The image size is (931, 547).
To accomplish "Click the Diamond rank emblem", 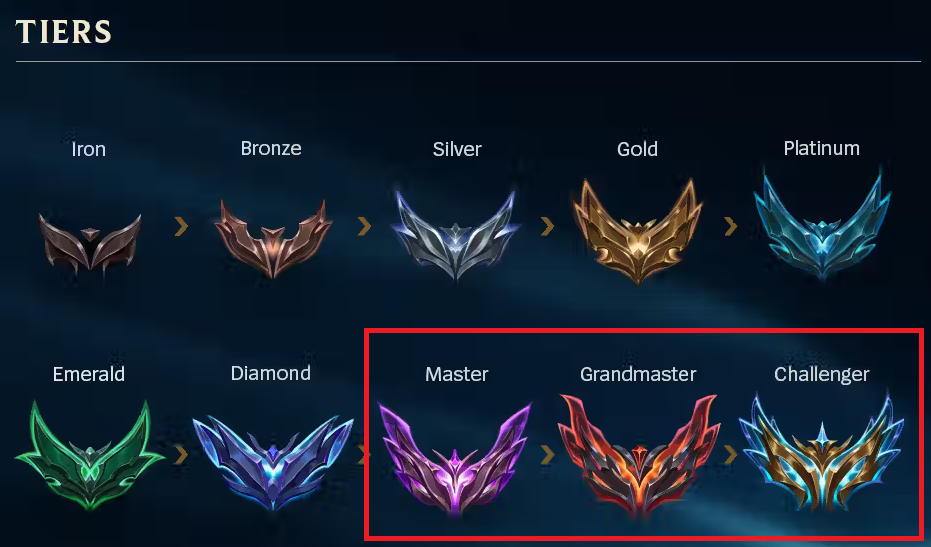I will 273,462.
